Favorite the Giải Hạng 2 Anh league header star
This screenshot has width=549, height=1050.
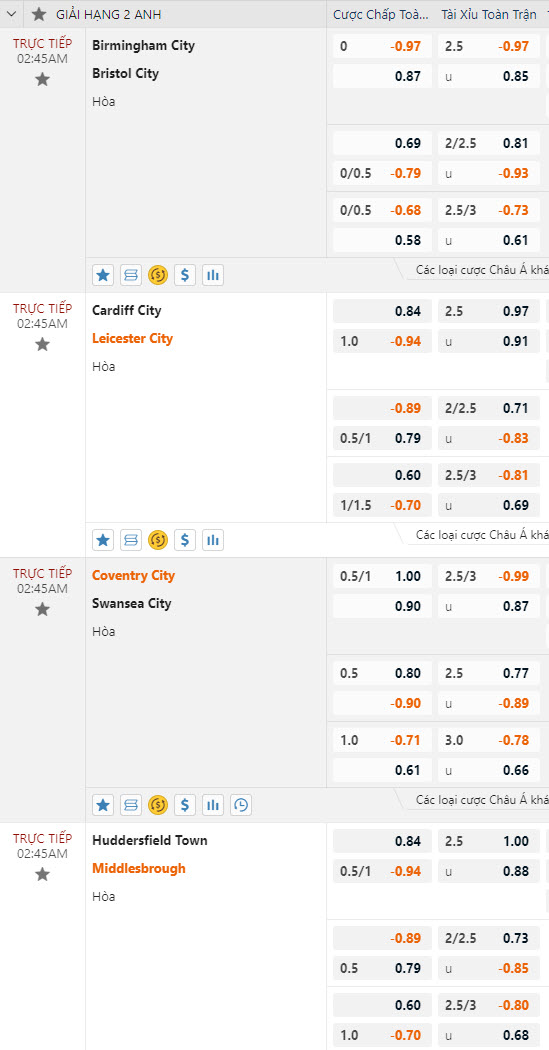click(x=39, y=14)
